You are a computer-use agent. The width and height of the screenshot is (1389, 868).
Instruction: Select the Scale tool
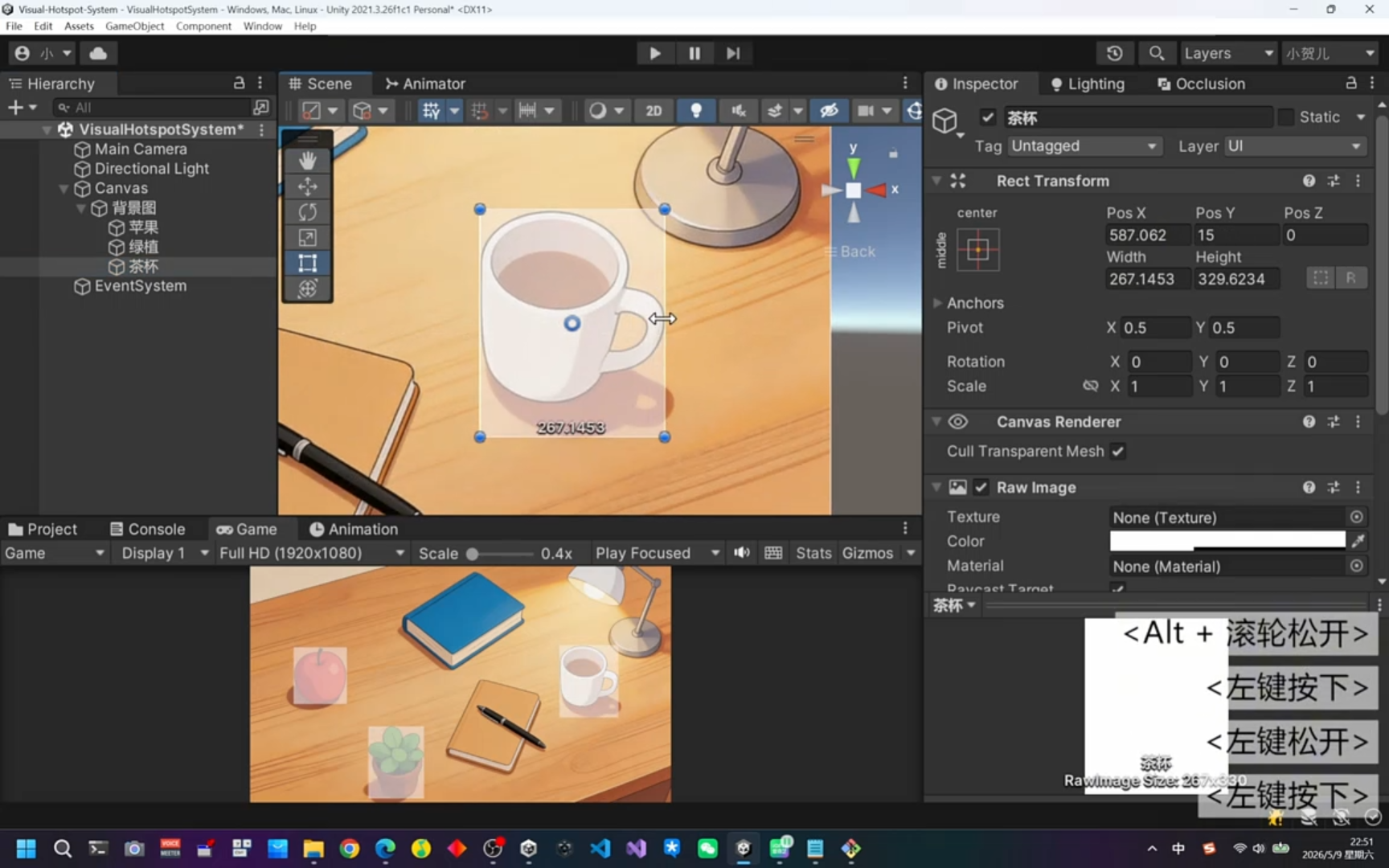pyautogui.click(x=307, y=238)
